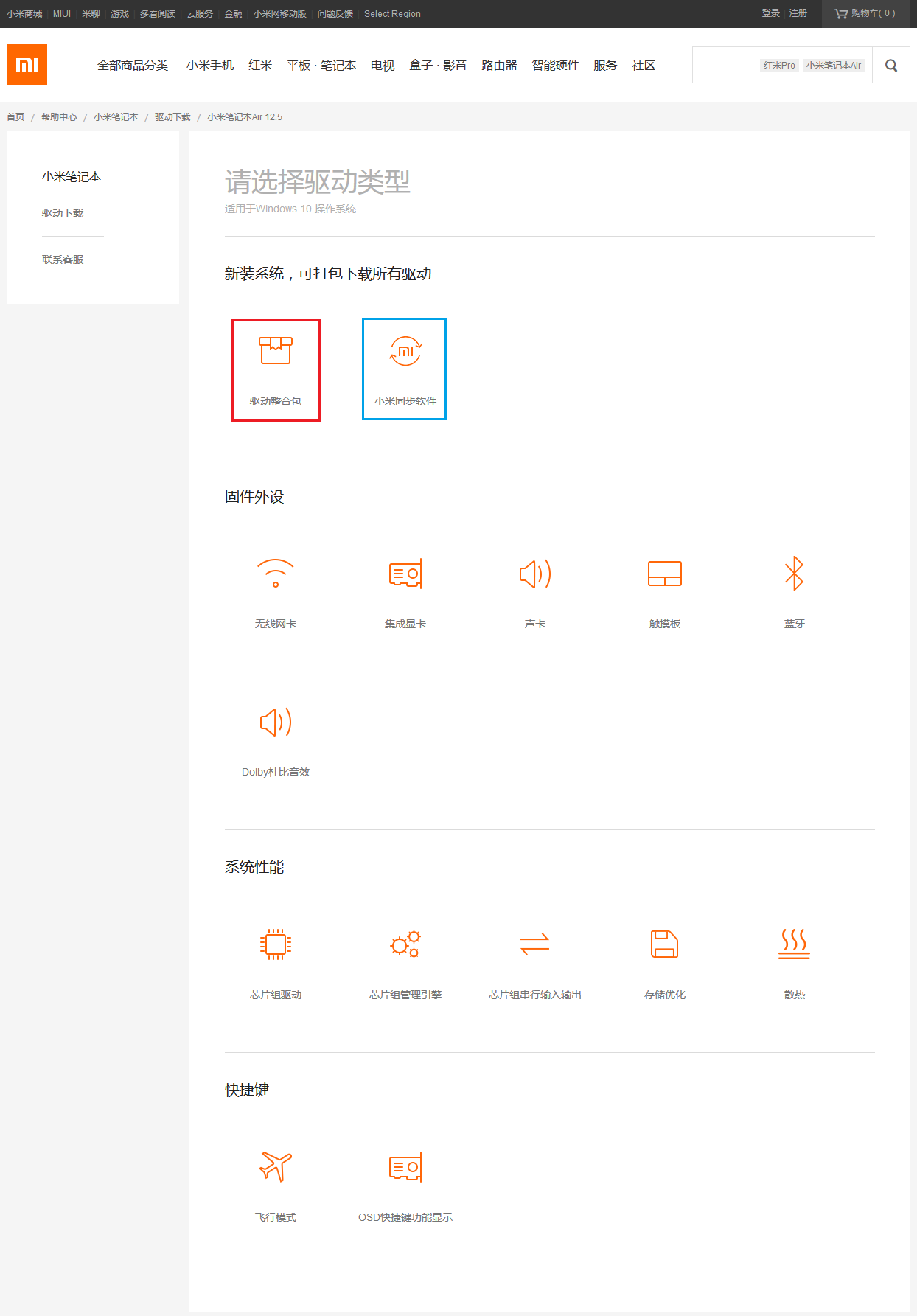The width and height of the screenshot is (917, 1316).
Task: Open the 触摸板 touchpad driver icon
Action: point(665,574)
